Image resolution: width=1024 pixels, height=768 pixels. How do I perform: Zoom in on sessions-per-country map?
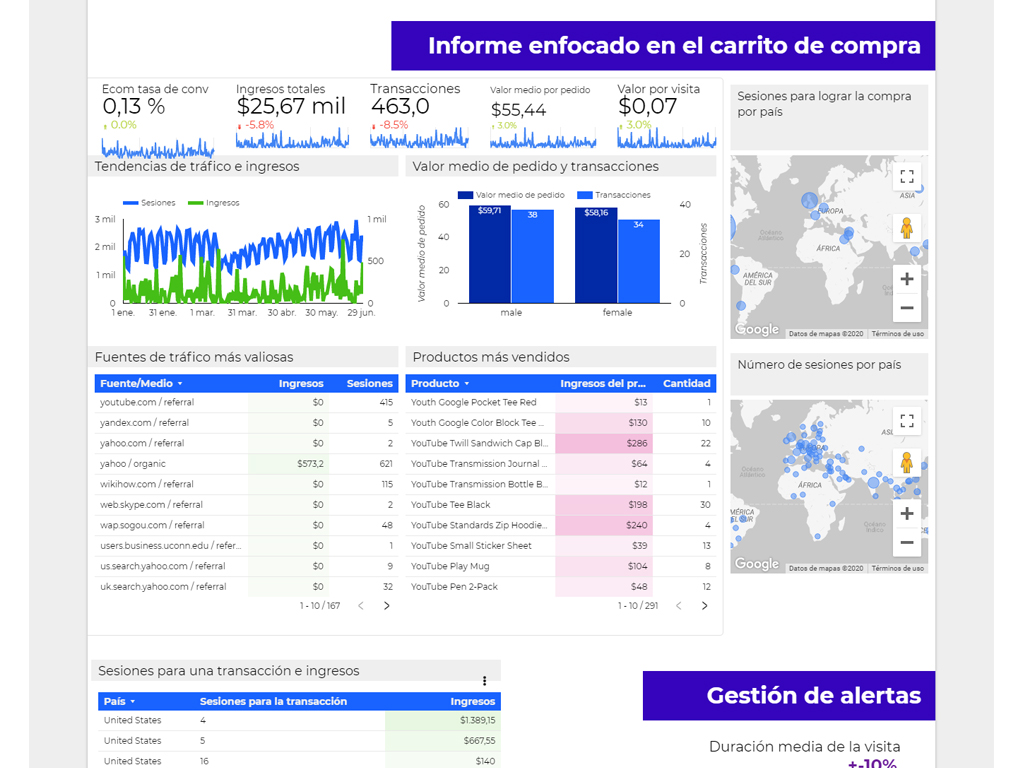(x=906, y=514)
